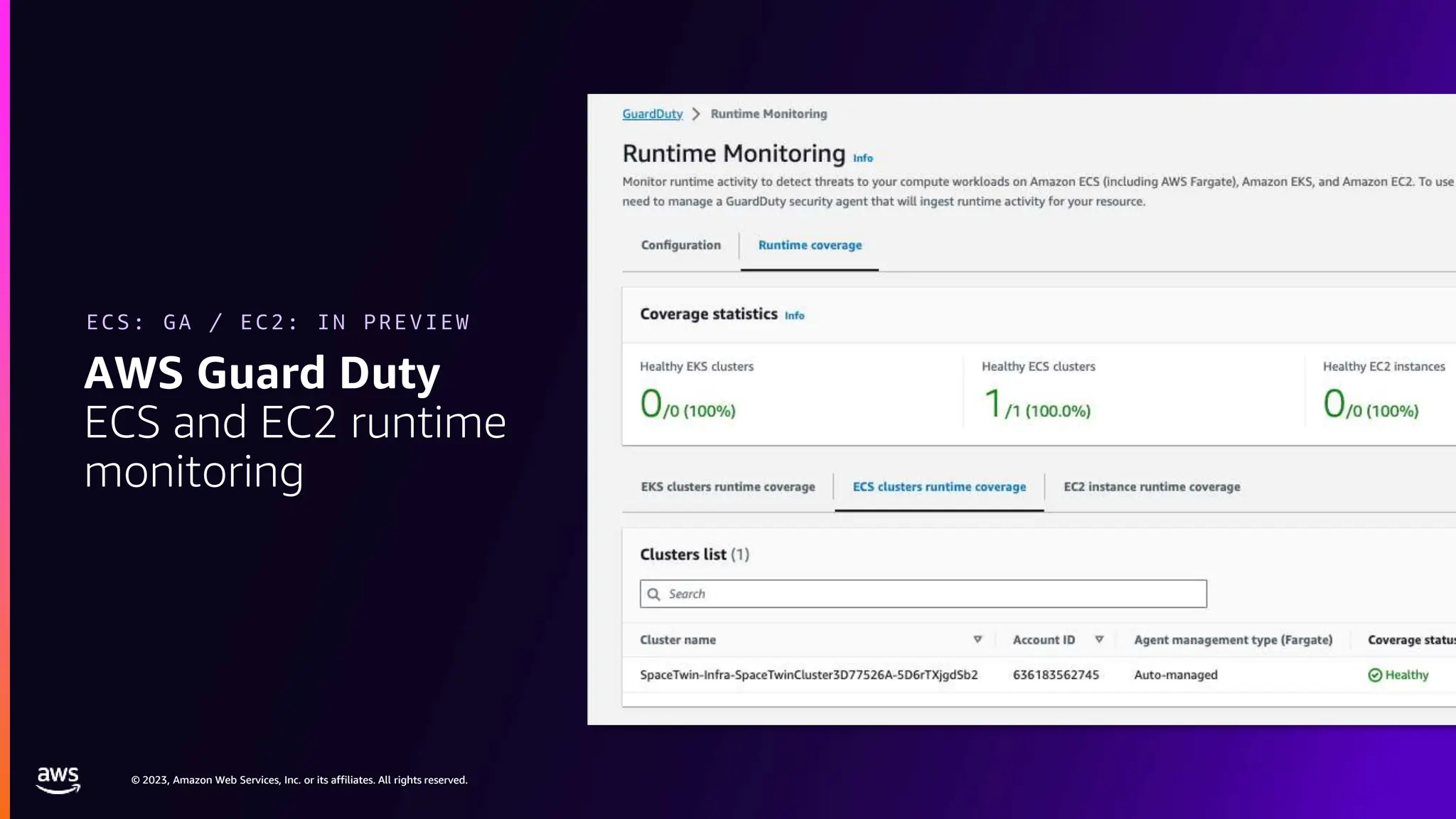Switch to EC2 instance runtime coverage tab
The image size is (1456, 819).
tap(1152, 487)
